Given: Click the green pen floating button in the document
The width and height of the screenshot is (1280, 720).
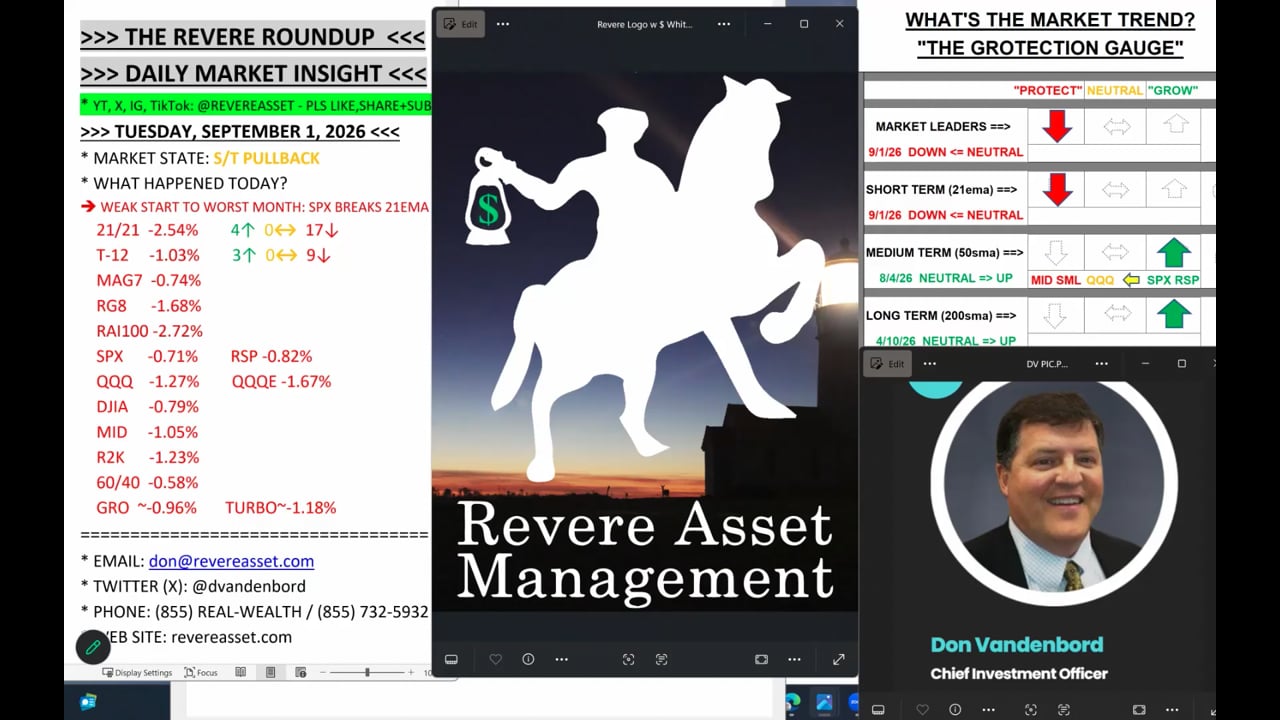Looking at the screenshot, I should pos(93,648).
